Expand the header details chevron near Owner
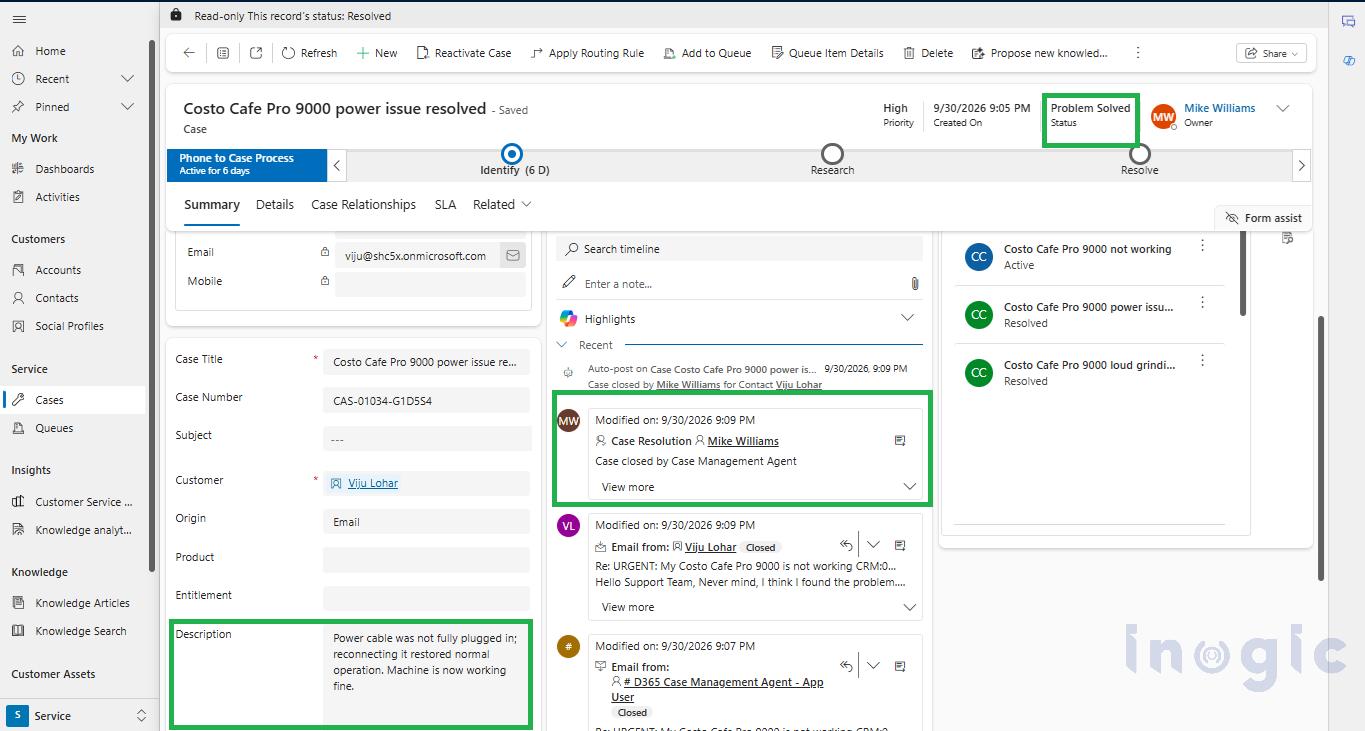 [1283, 109]
